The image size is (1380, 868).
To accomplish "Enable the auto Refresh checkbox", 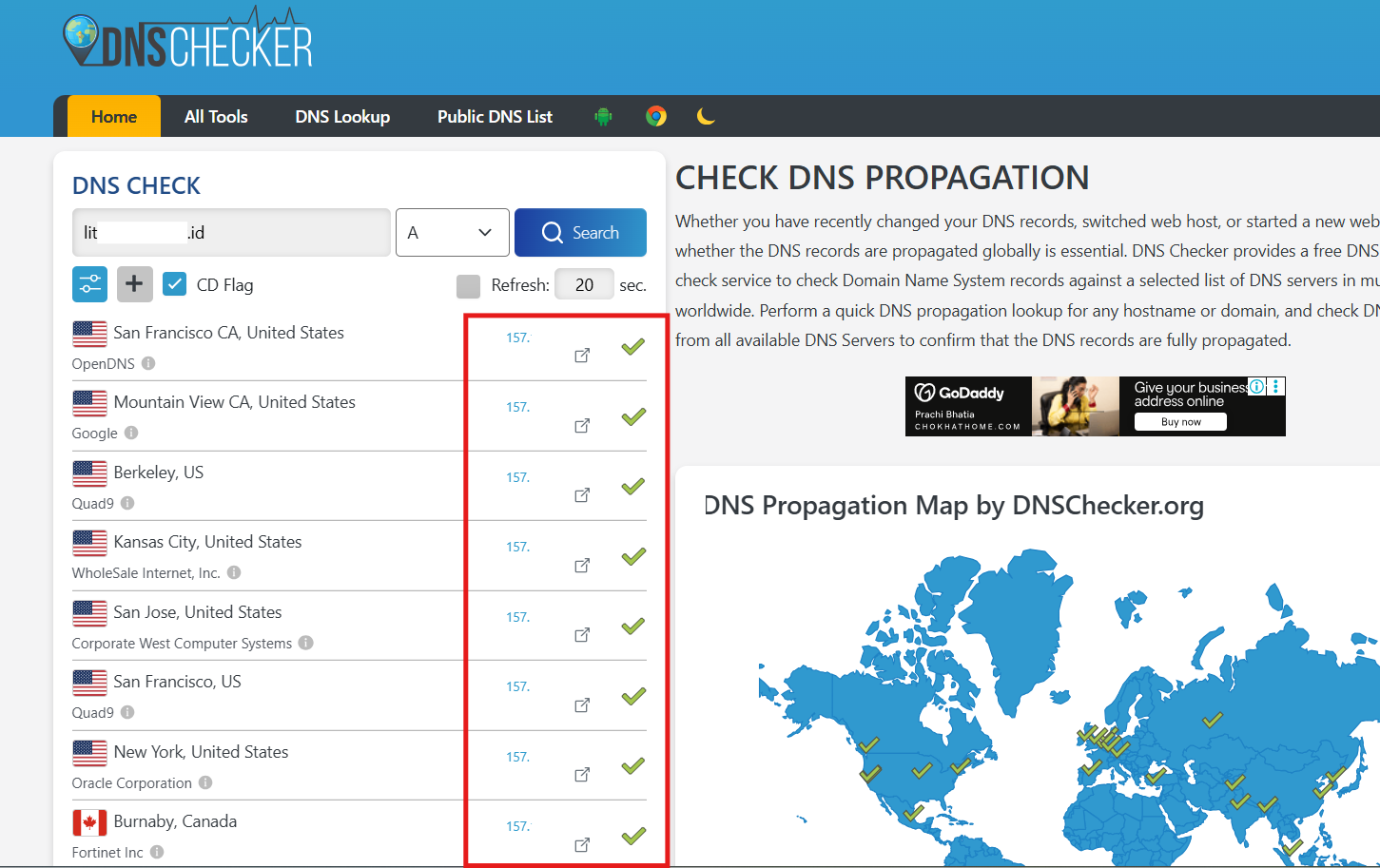I will [x=469, y=284].
